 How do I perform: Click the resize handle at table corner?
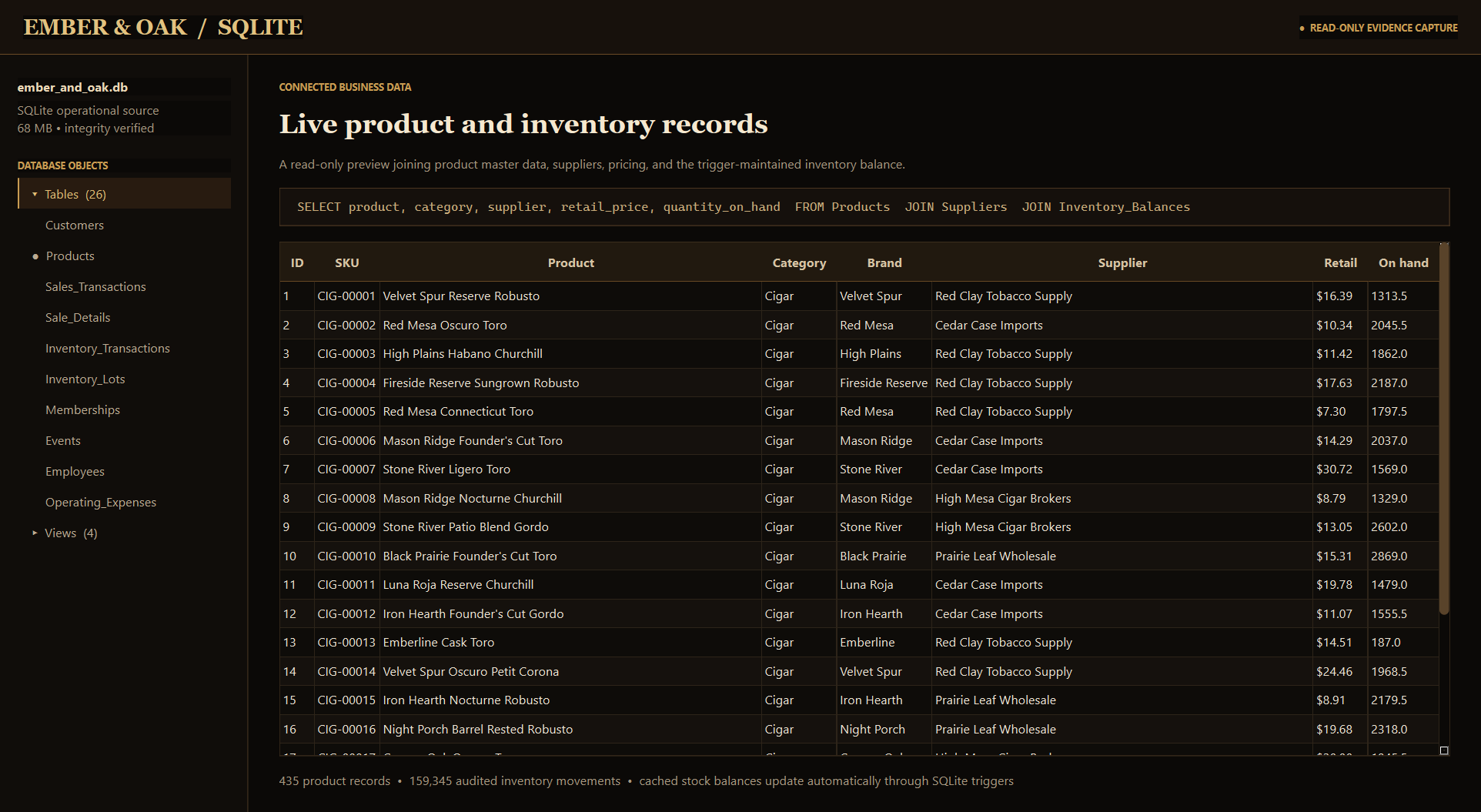pyautogui.click(x=1444, y=750)
